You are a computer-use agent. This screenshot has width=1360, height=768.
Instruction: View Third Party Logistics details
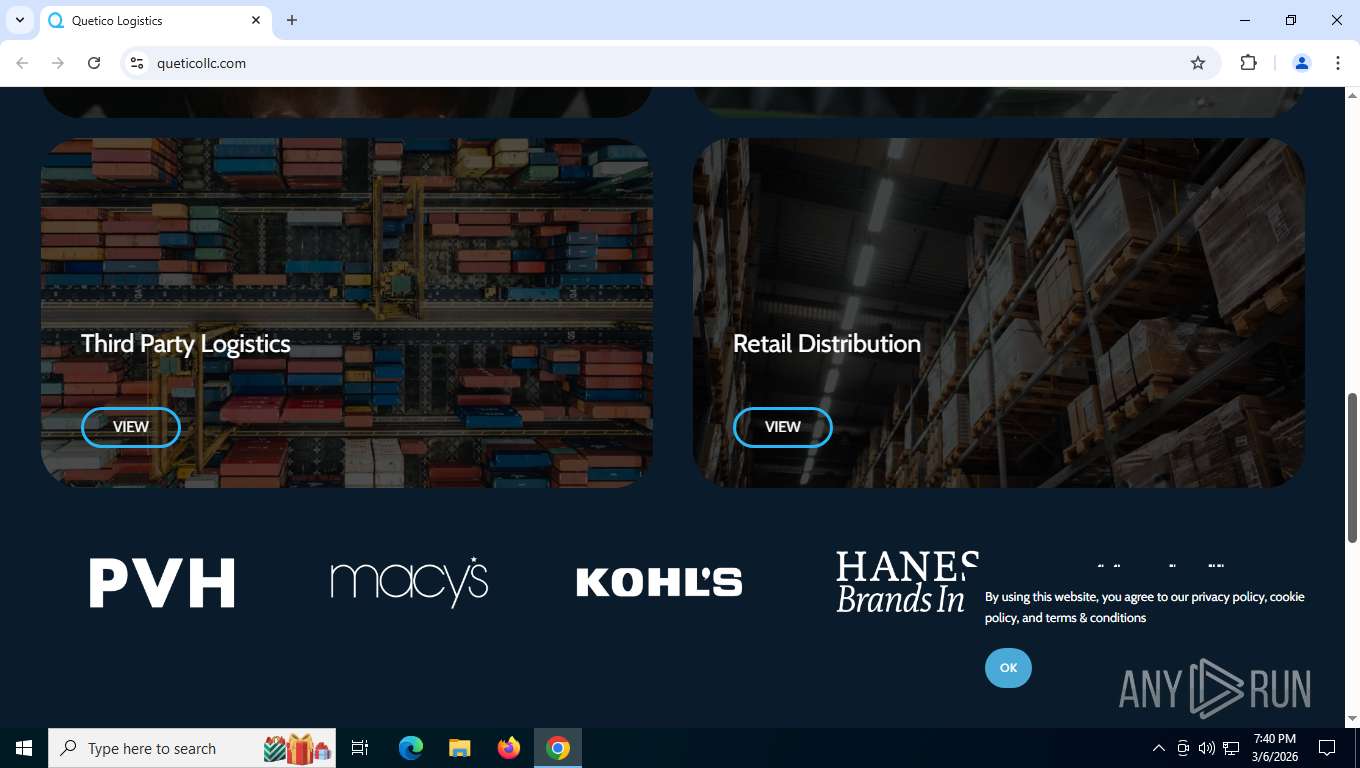[131, 427]
